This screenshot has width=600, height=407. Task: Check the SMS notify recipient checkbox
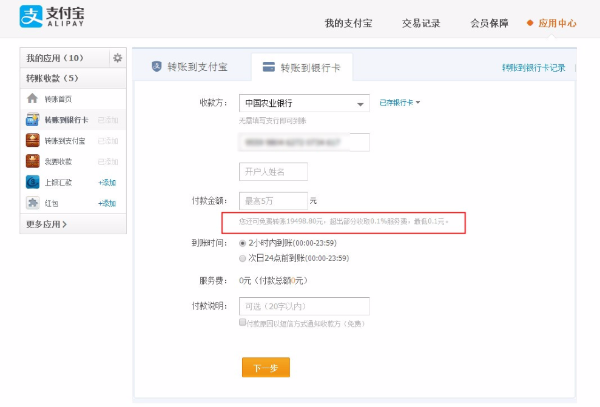pyautogui.click(x=242, y=322)
